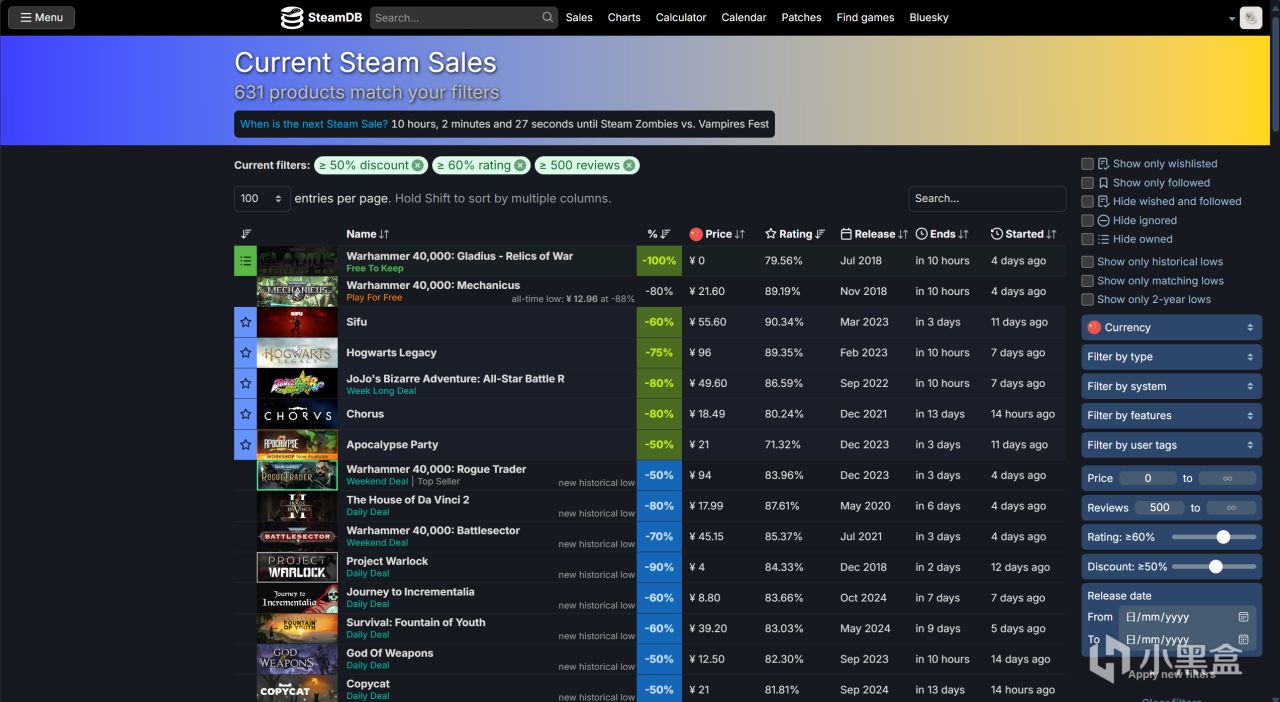The image size is (1280, 702).
Task: Click the SteamDB logo
Action: [321, 17]
